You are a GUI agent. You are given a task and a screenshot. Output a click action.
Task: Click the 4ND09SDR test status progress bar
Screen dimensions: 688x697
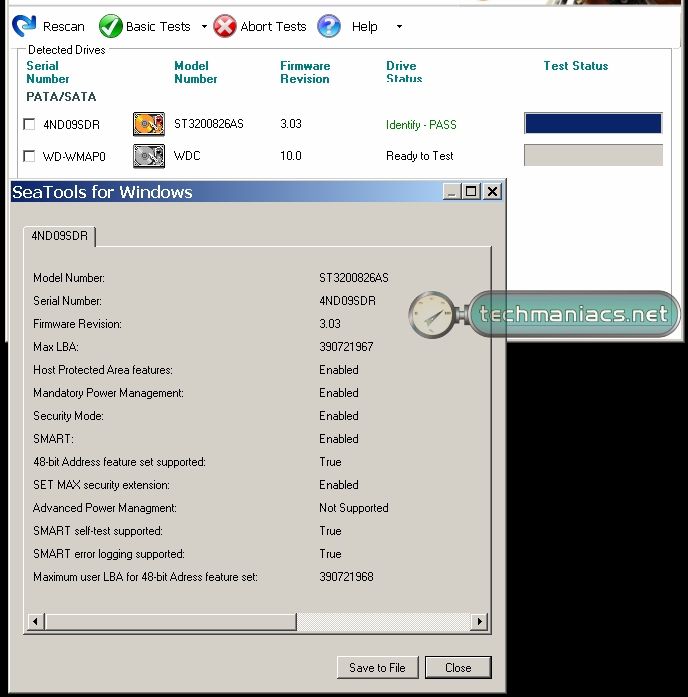click(593, 123)
